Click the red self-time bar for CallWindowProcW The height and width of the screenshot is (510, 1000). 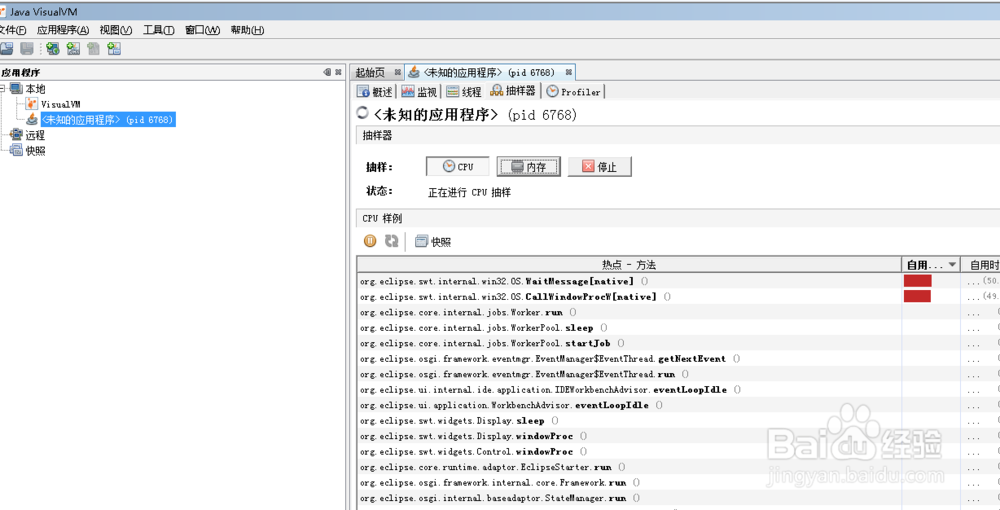point(917,296)
